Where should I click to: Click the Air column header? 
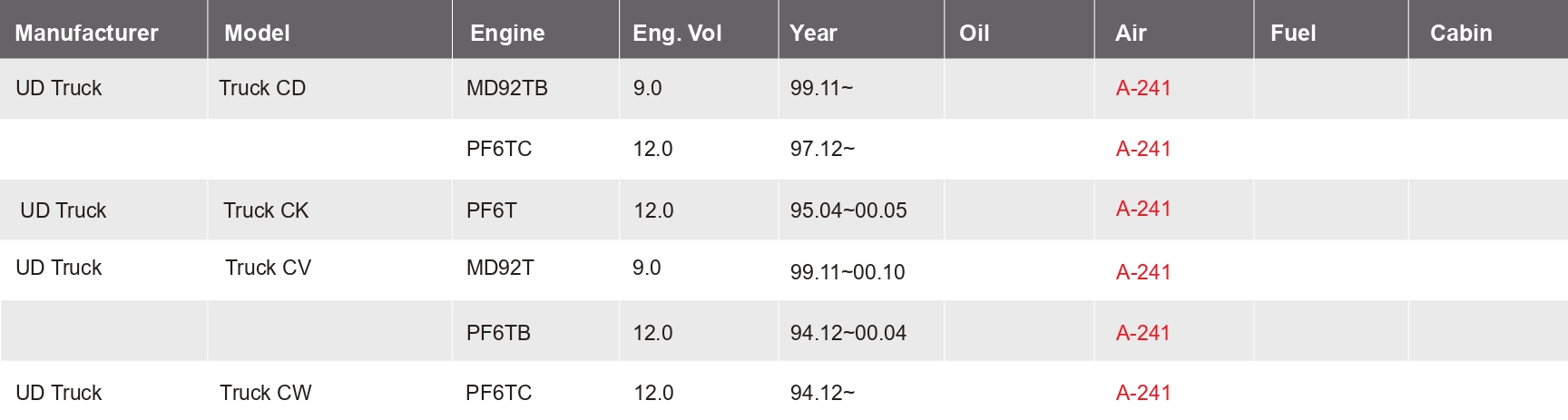tap(1131, 34)
